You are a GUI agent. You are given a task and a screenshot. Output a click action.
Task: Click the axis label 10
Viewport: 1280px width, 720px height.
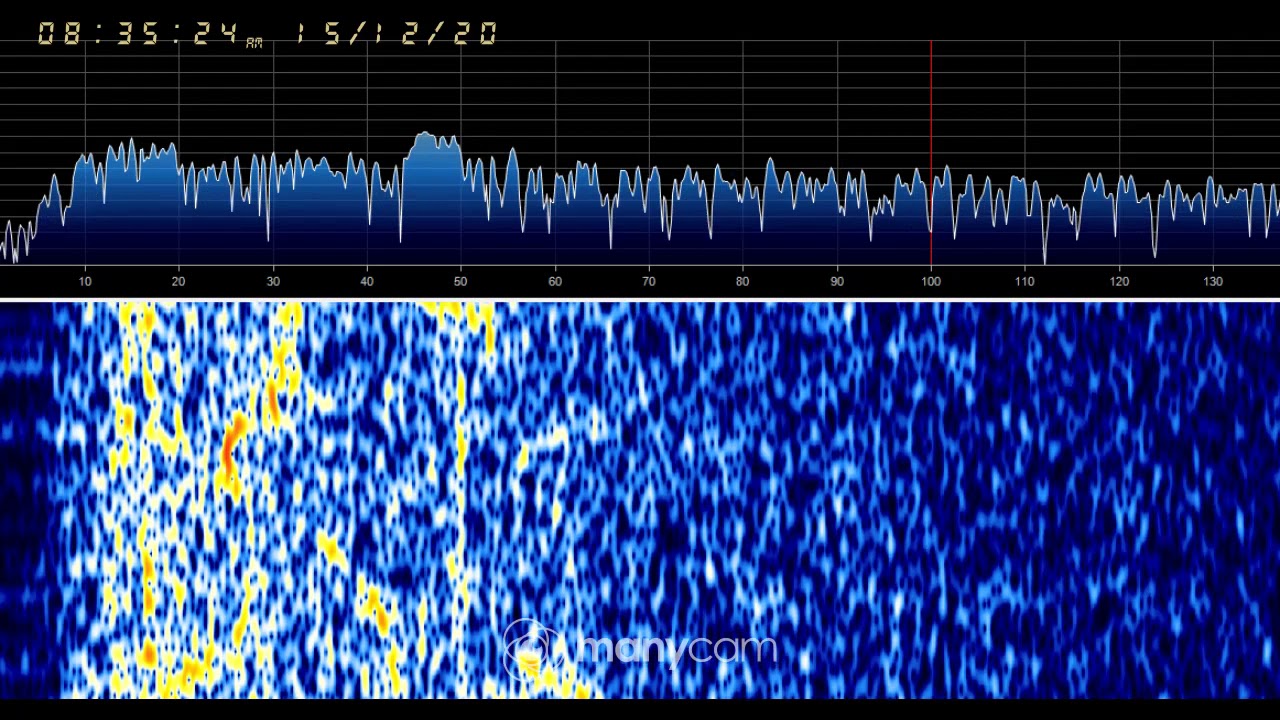(85, 282)
